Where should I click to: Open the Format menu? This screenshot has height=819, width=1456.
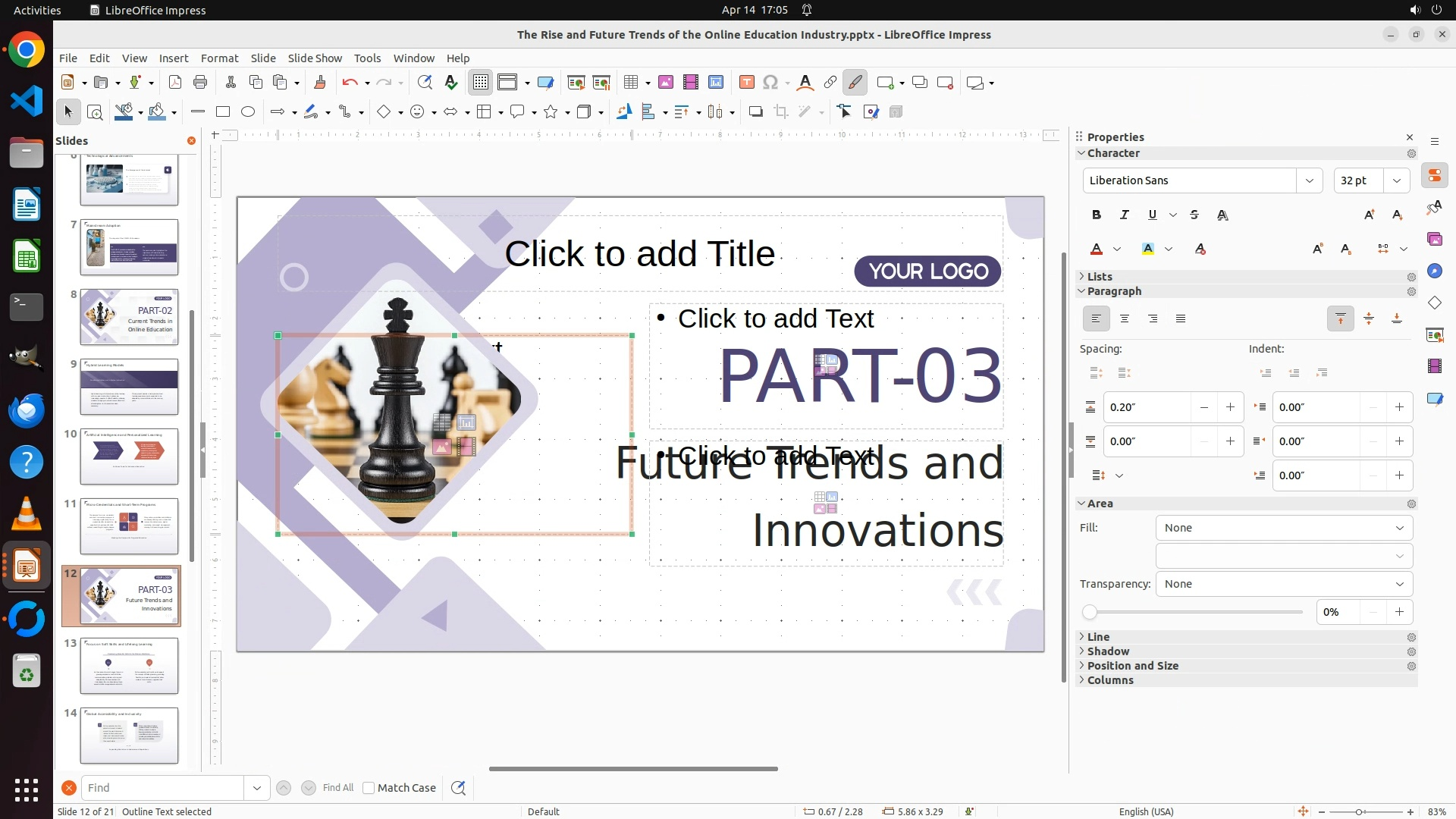click(x=219, y=58)
